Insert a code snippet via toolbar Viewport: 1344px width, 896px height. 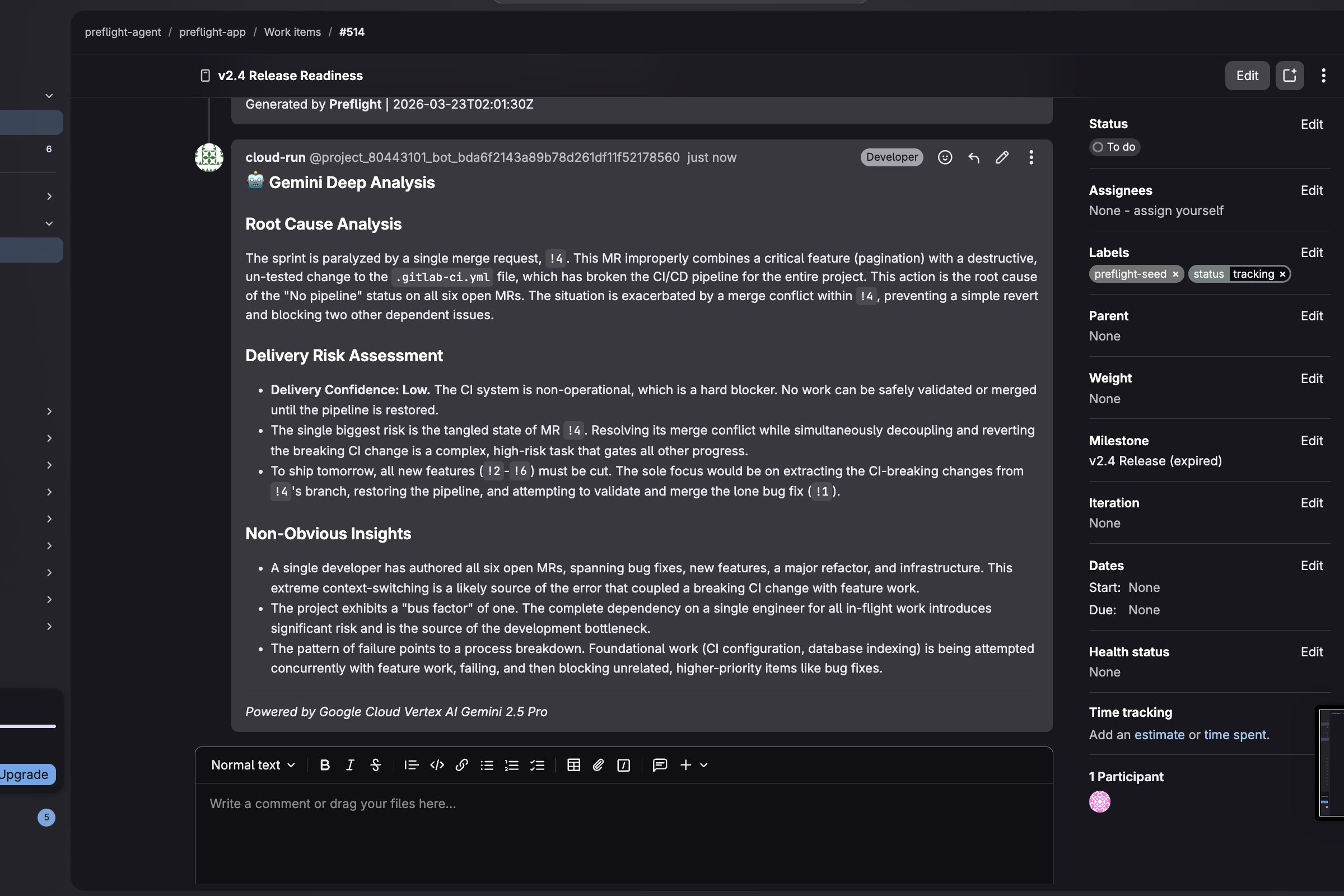(x=437, y=765)
